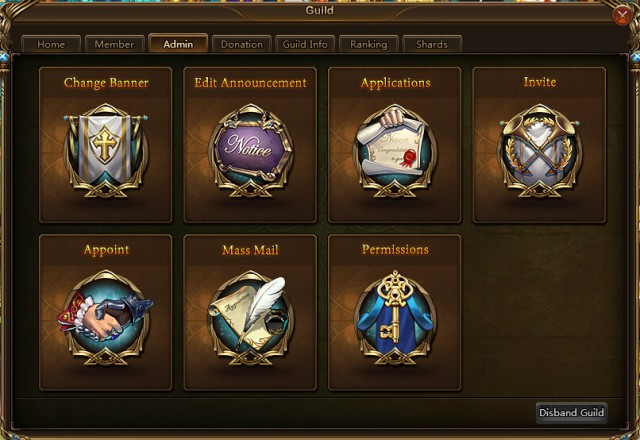Select the Admin tab
The image size is (640, 440).
[178, 44]
